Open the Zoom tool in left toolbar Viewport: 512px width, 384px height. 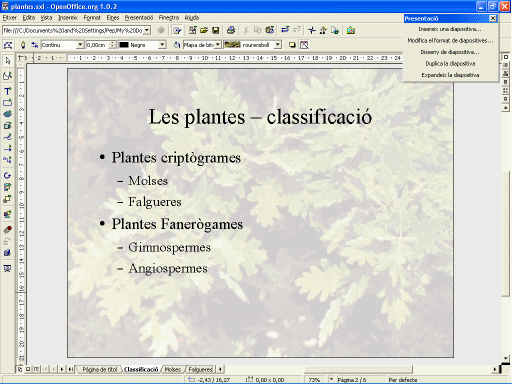click(8, 76)
